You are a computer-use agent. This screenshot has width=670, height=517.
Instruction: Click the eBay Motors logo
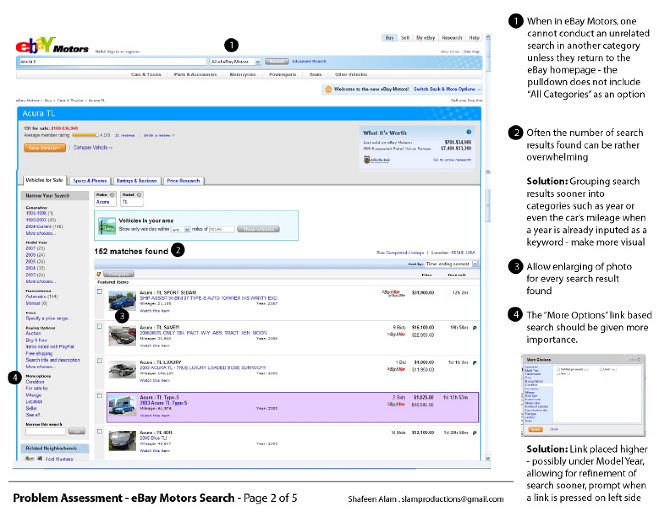click(52, 45)
